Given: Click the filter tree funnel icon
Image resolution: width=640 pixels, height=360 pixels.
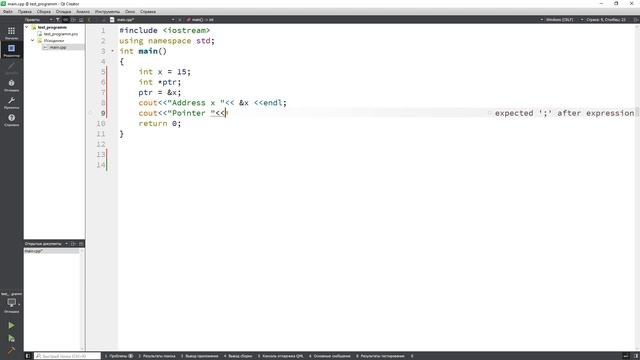Looking at the screenshot, I should 58,20.
